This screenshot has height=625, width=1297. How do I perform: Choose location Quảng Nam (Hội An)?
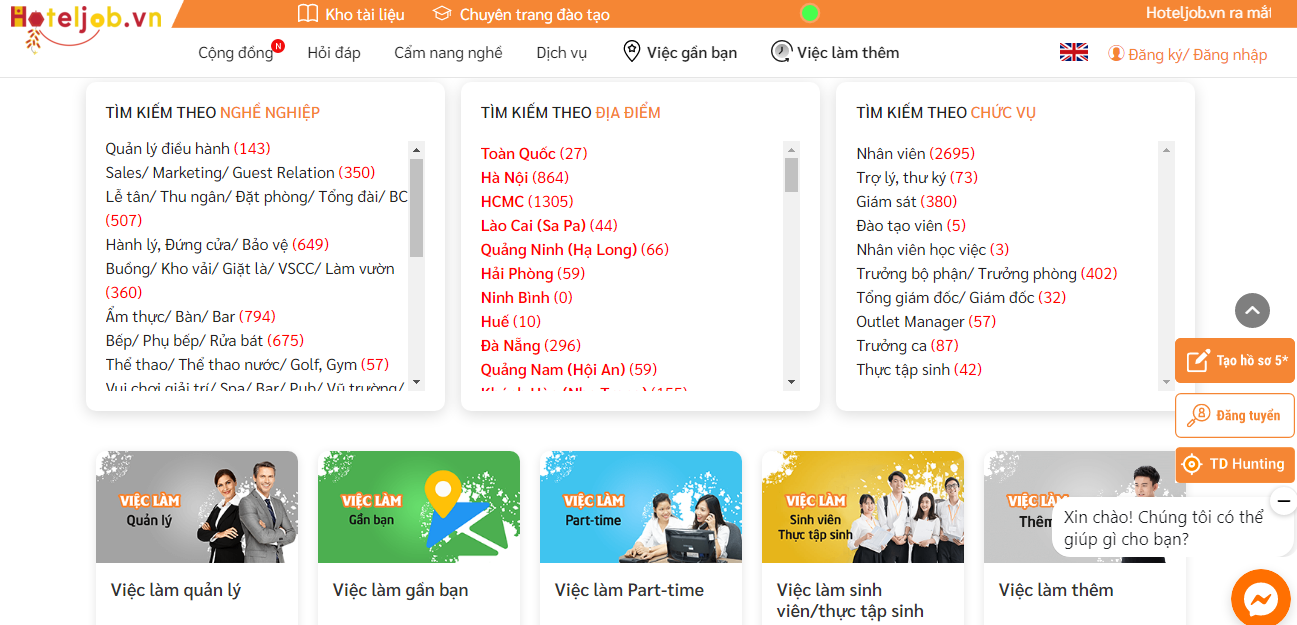pyautogui.click(x=569, y=369)
